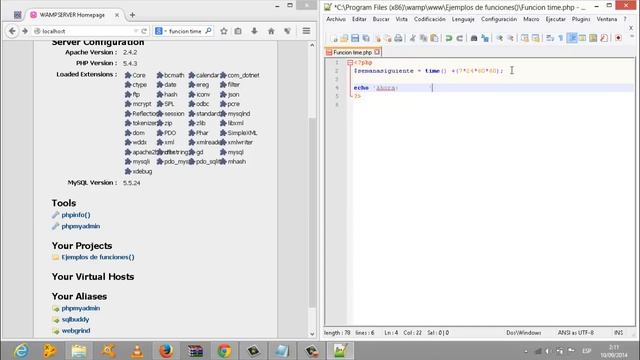640x360 pixels.
Task: Open Find with the binoculars icon
Action: (x=474, y=38)
